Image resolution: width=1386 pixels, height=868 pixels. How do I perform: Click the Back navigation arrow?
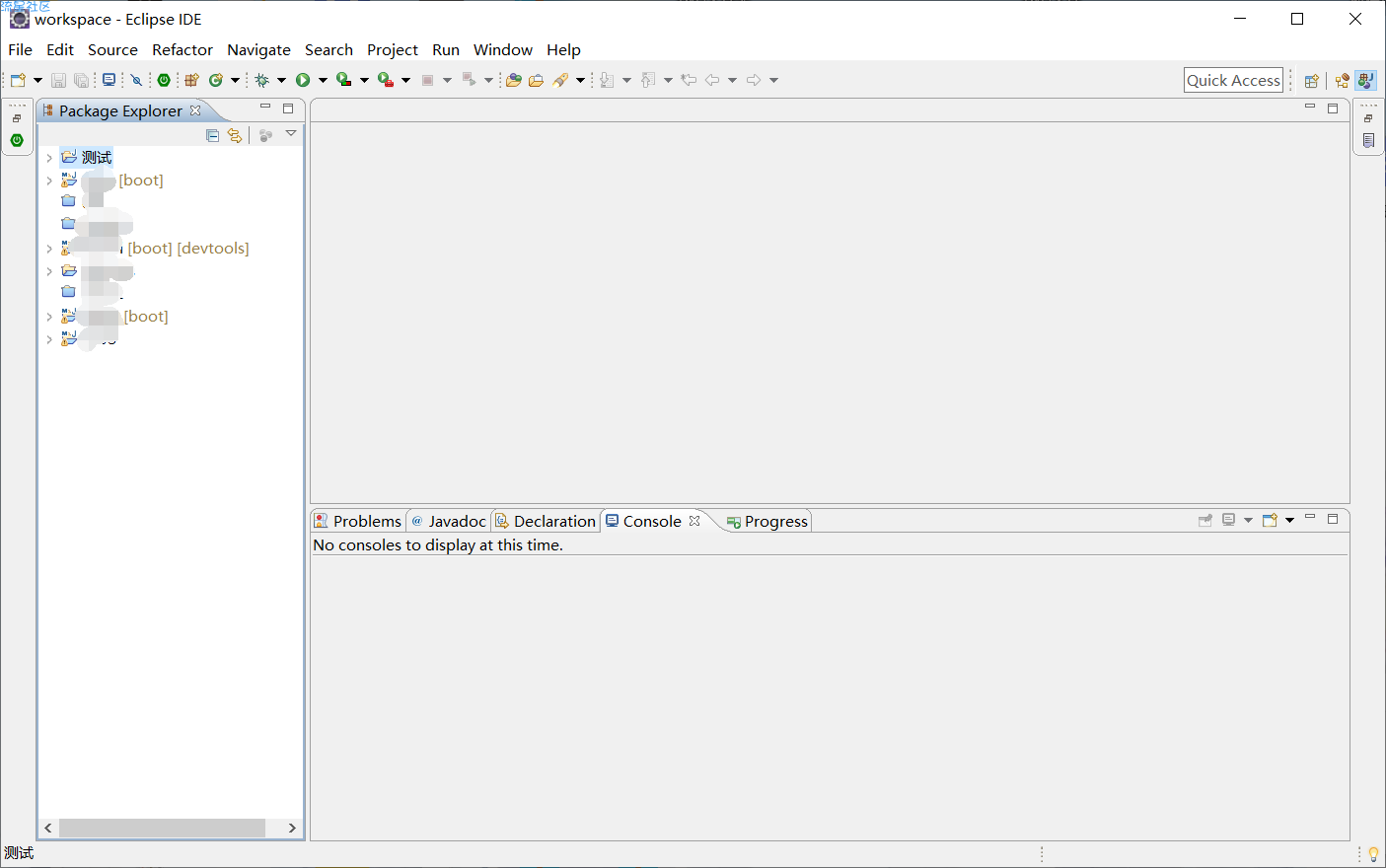click(712, 80)
